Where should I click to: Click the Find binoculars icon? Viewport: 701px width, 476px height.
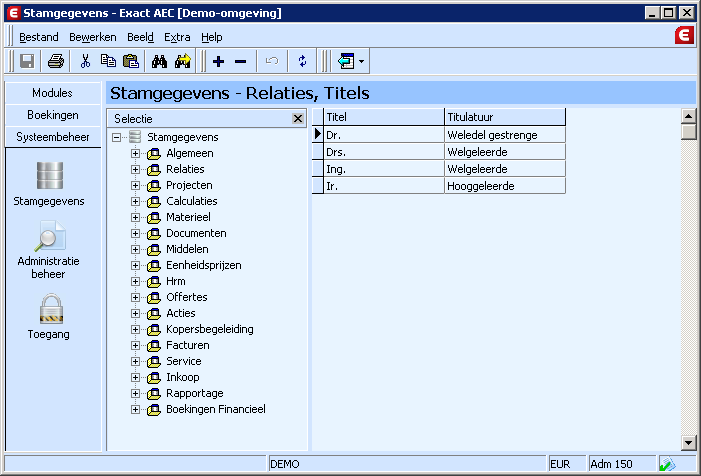[159, 61]
